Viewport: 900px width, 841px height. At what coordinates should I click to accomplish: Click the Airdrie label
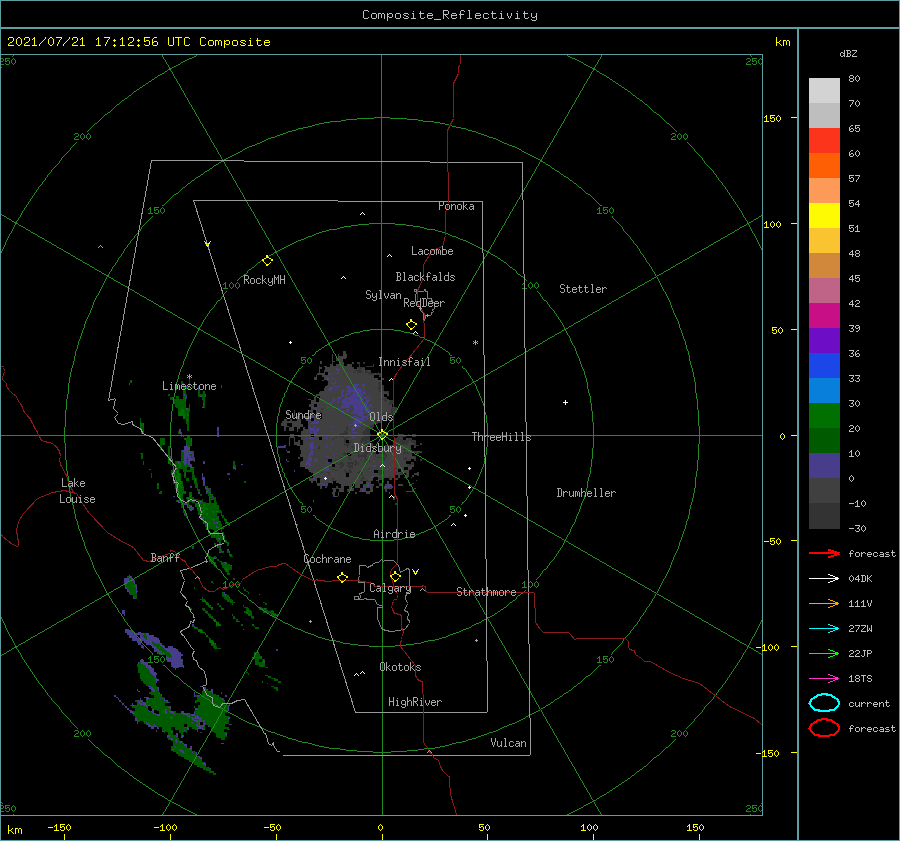394,534
